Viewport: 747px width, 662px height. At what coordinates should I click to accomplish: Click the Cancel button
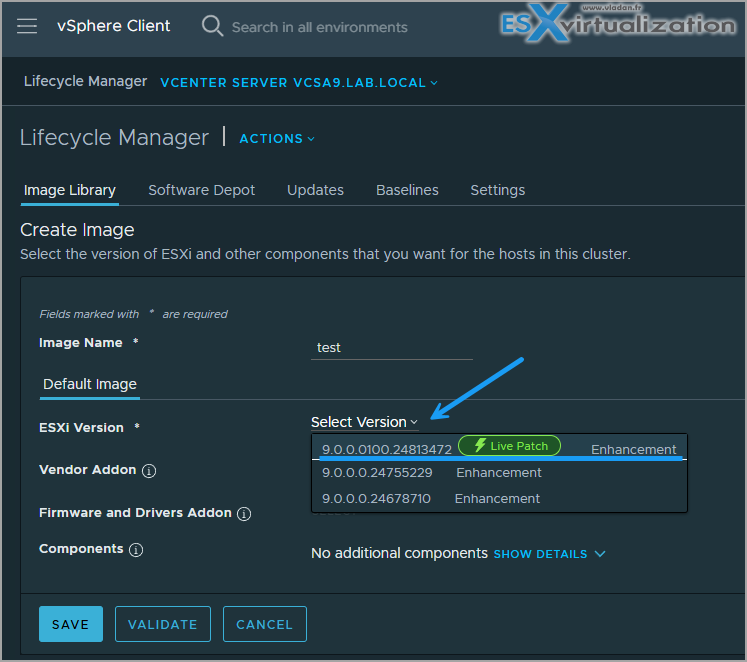265,624
